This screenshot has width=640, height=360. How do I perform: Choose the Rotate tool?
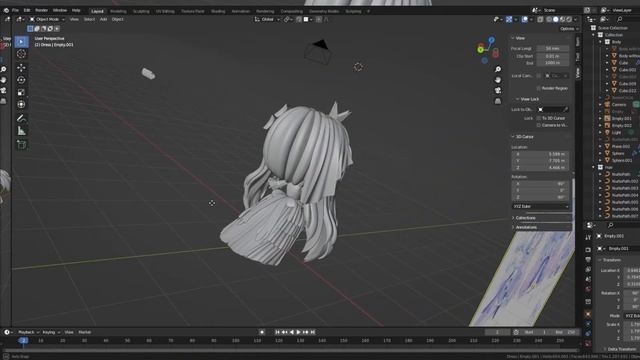point(21,80)
